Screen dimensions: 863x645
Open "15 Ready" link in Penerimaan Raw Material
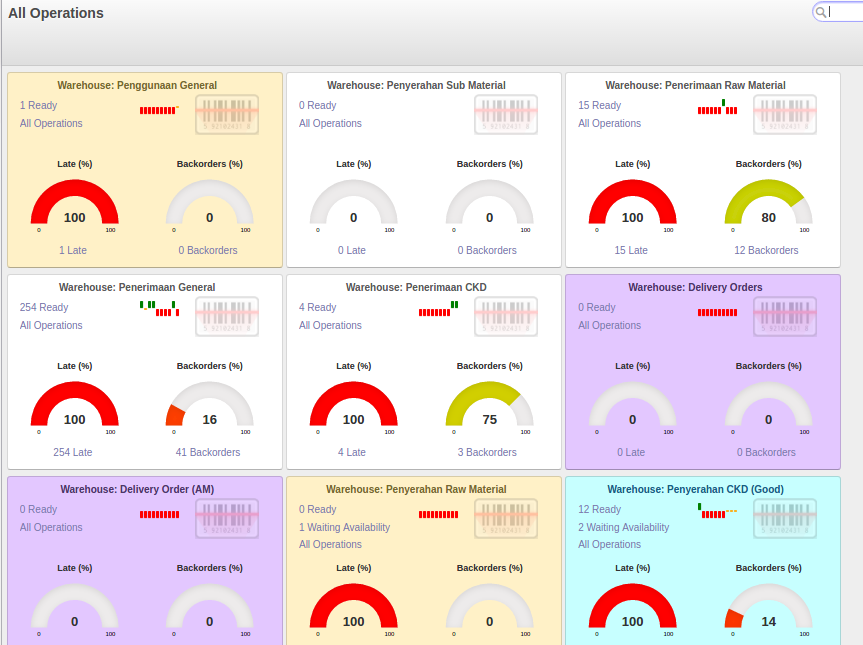pyautogui.click(x=599, y=106)
